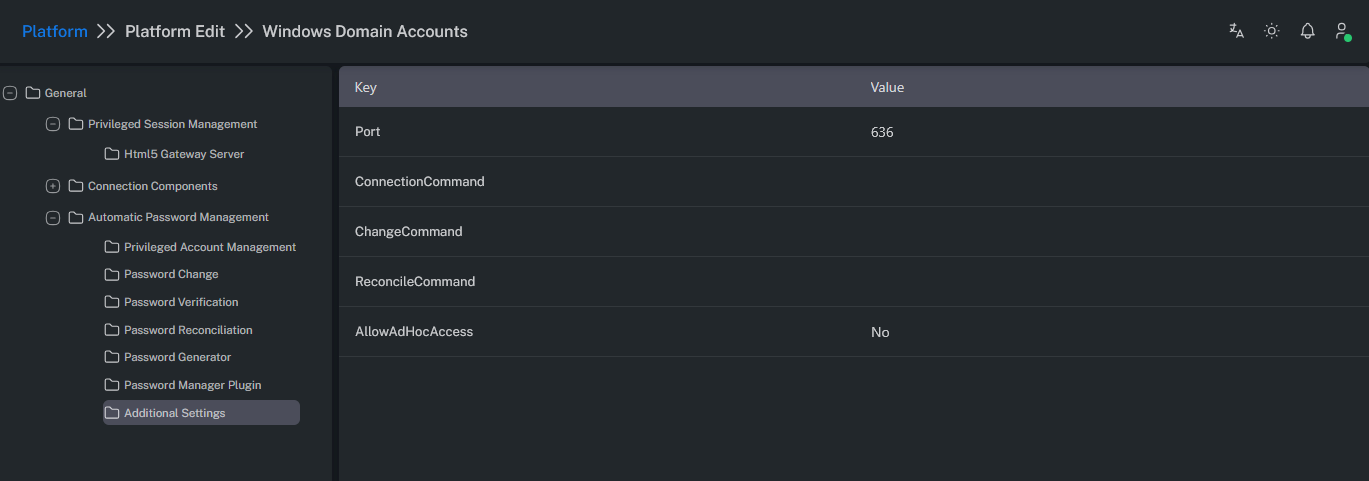Collapse Privileged Session Management node
The height and width of the screenshot is (481, 1369).
[53, 124]
